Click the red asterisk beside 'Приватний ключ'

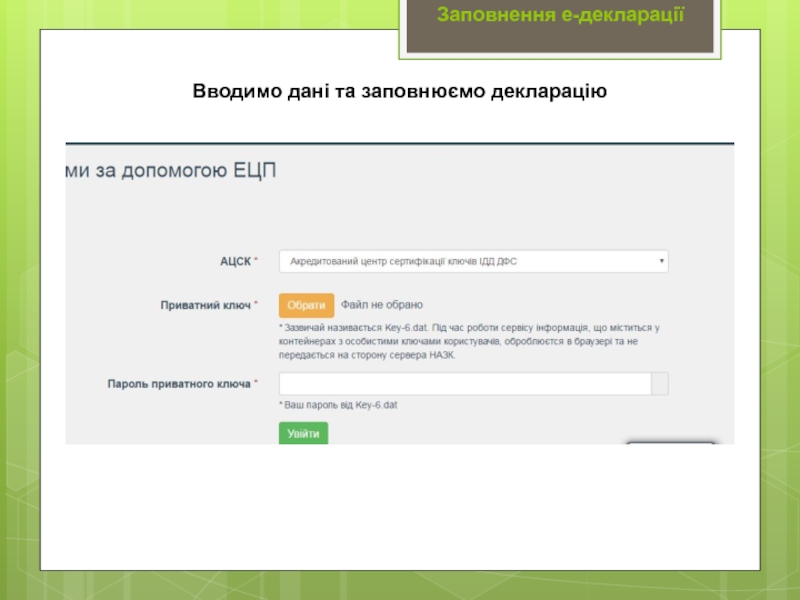tap(256, 305)
